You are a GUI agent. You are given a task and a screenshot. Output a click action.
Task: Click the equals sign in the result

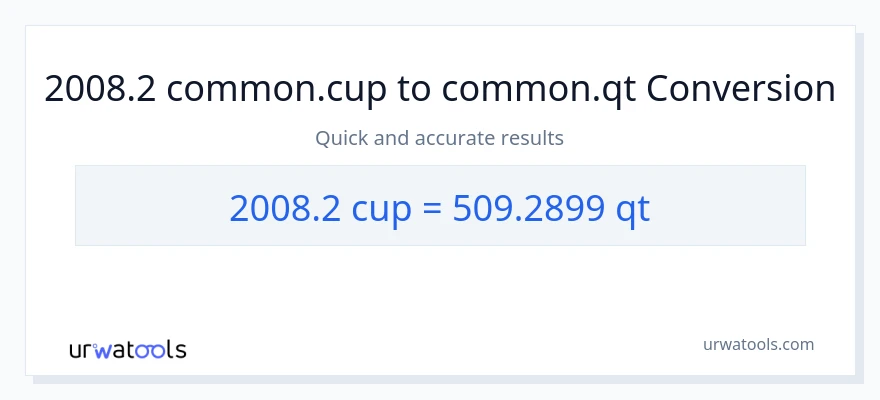coord(434,208)
